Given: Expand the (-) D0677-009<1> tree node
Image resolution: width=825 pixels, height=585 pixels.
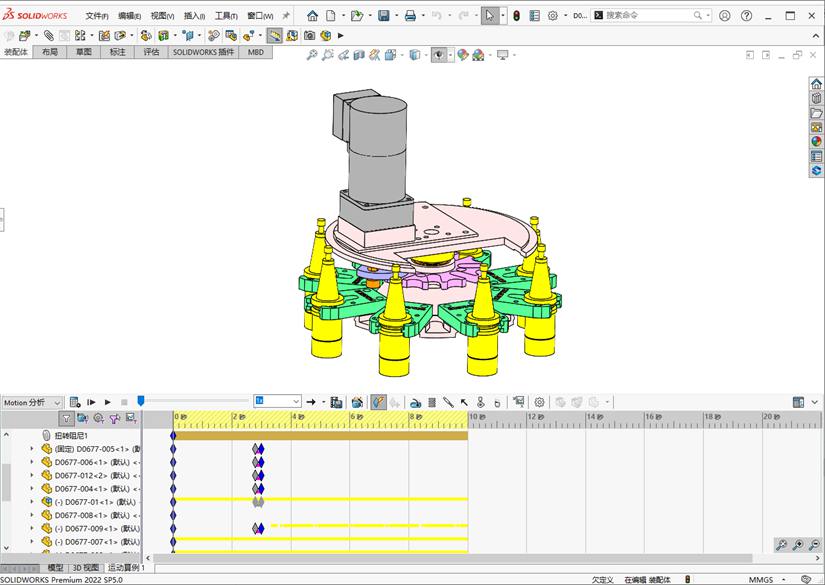Looking at the screenshot, I should 32,528.
